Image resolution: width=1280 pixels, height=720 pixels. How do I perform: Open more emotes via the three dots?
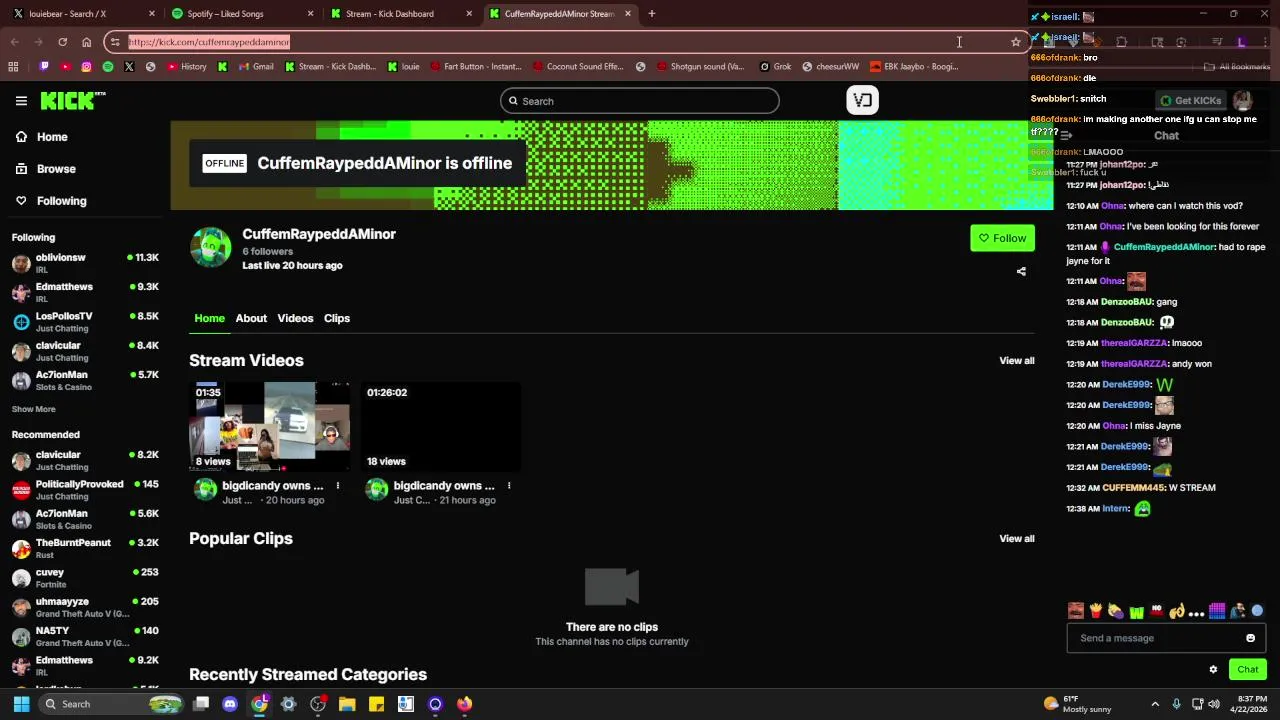[x=1196, y=611]
